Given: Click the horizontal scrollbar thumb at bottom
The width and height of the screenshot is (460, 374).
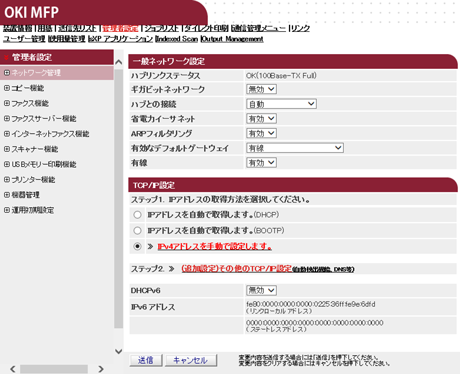Looking at the screenshot, I should pos(54,369).
